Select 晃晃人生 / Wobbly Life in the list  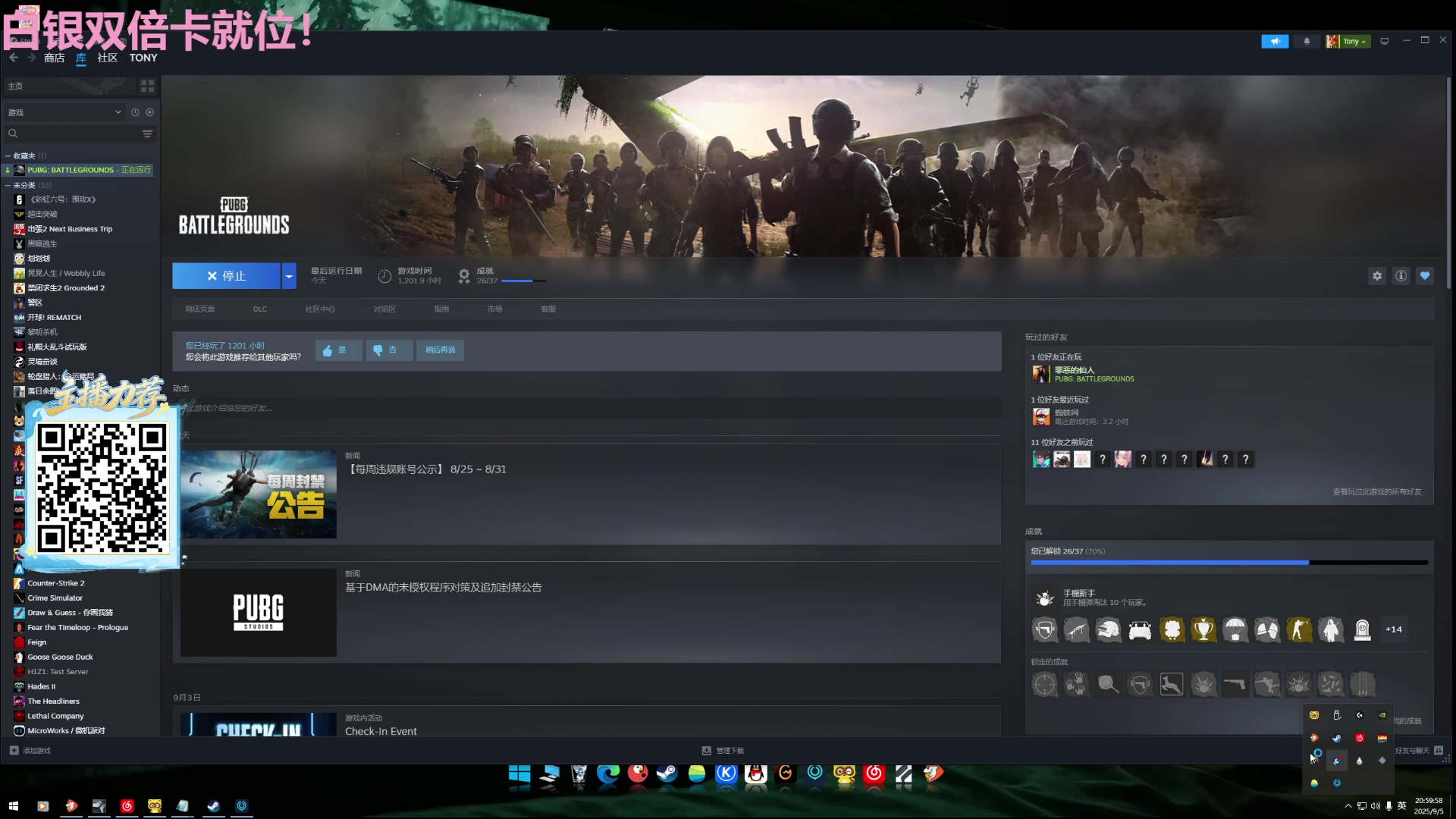(x=66, y=273)
